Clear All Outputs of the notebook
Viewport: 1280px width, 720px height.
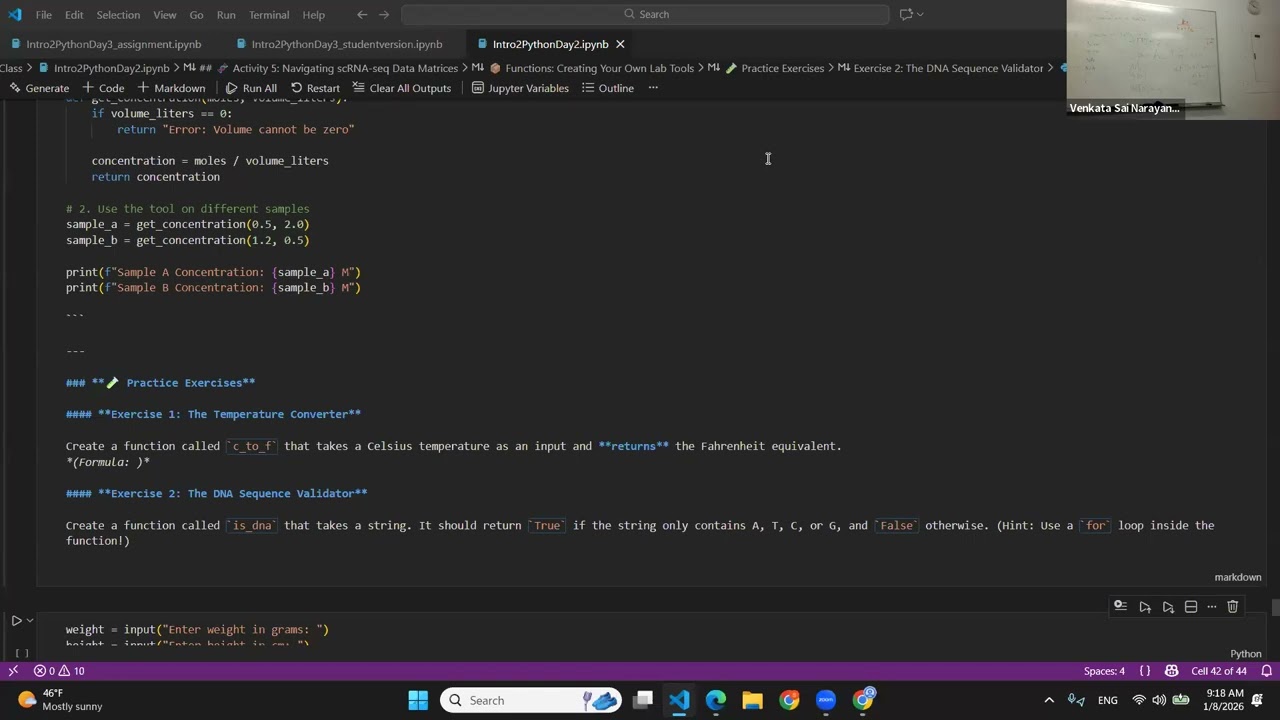click(401, 88)
